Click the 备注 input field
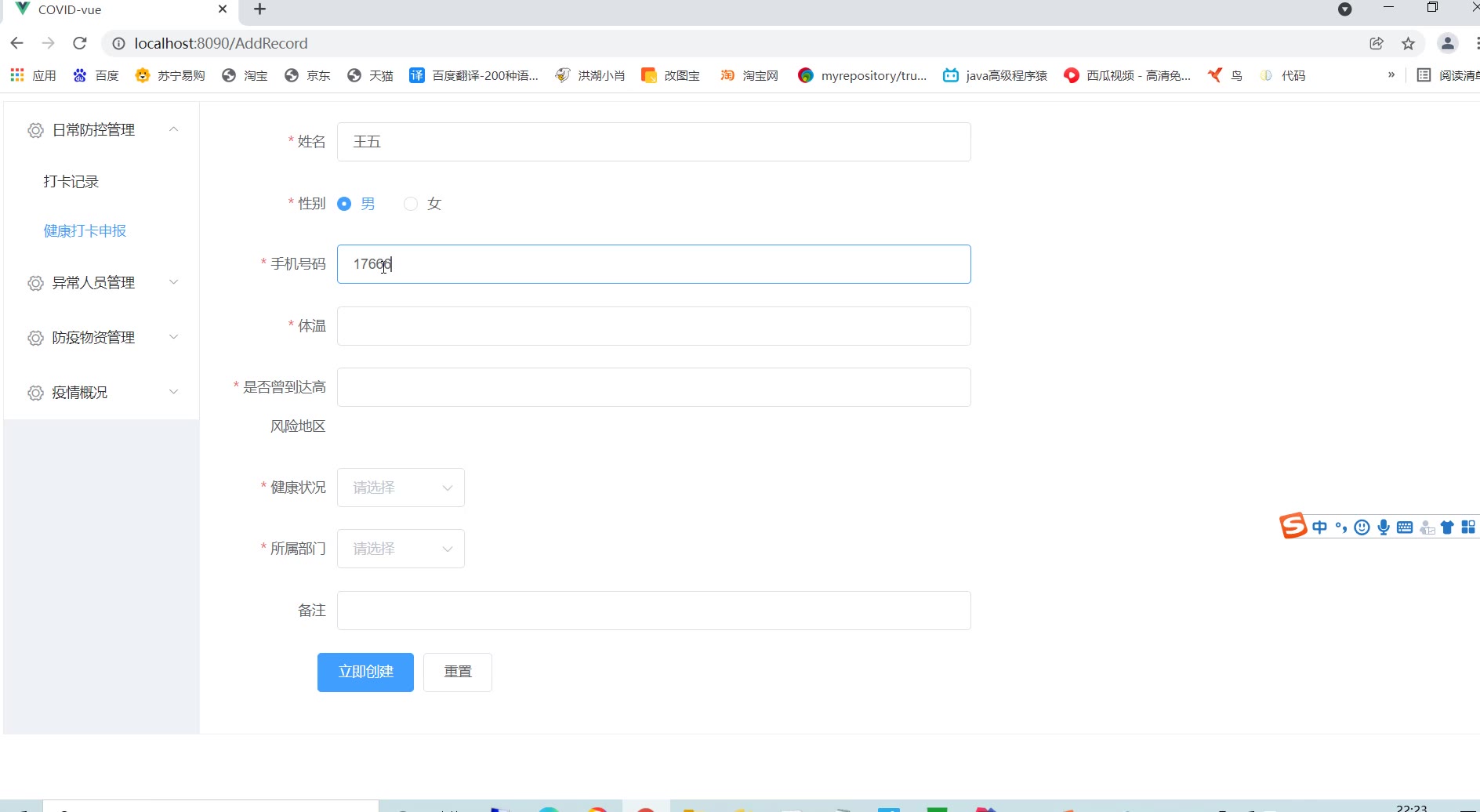This screenshot has height=812, width=1480. 654,611
